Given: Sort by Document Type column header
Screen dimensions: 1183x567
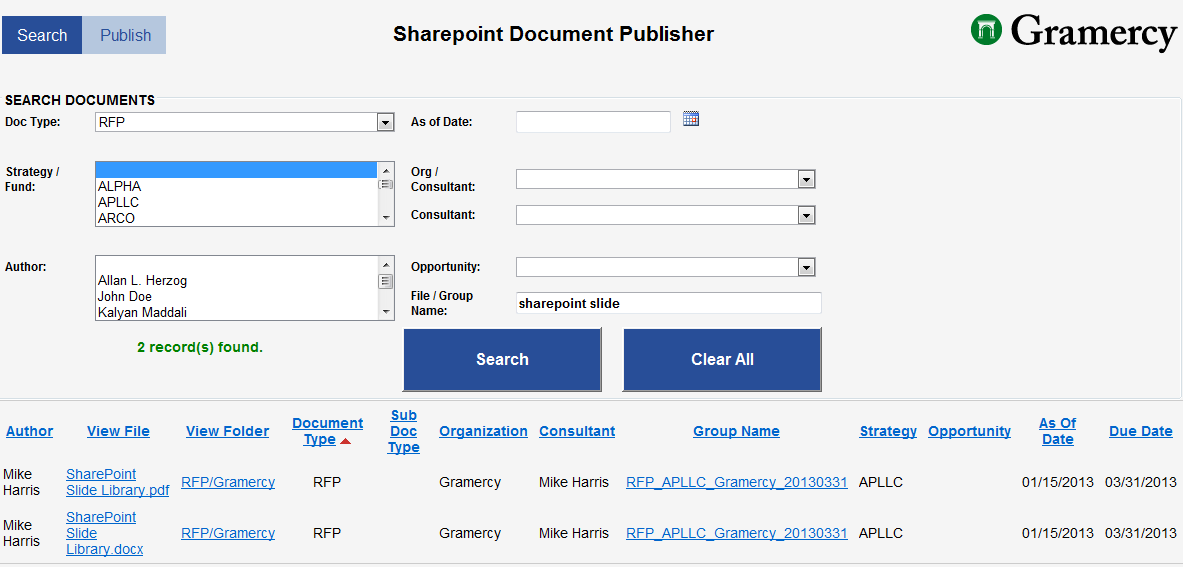Looking at the screenshot, I should coord(327,431).
